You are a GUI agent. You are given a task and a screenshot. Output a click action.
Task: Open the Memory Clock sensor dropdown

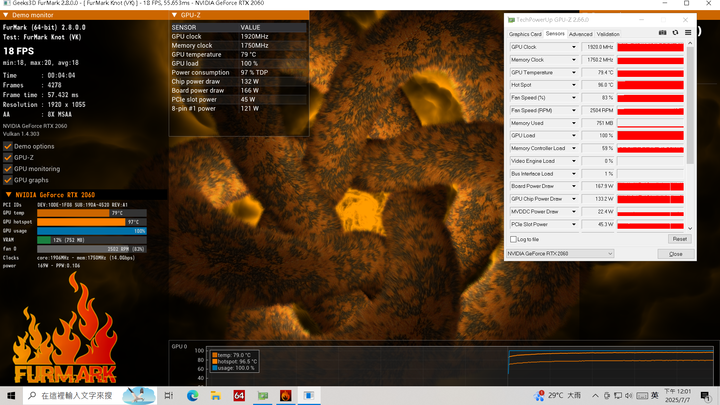coord(574,60)
